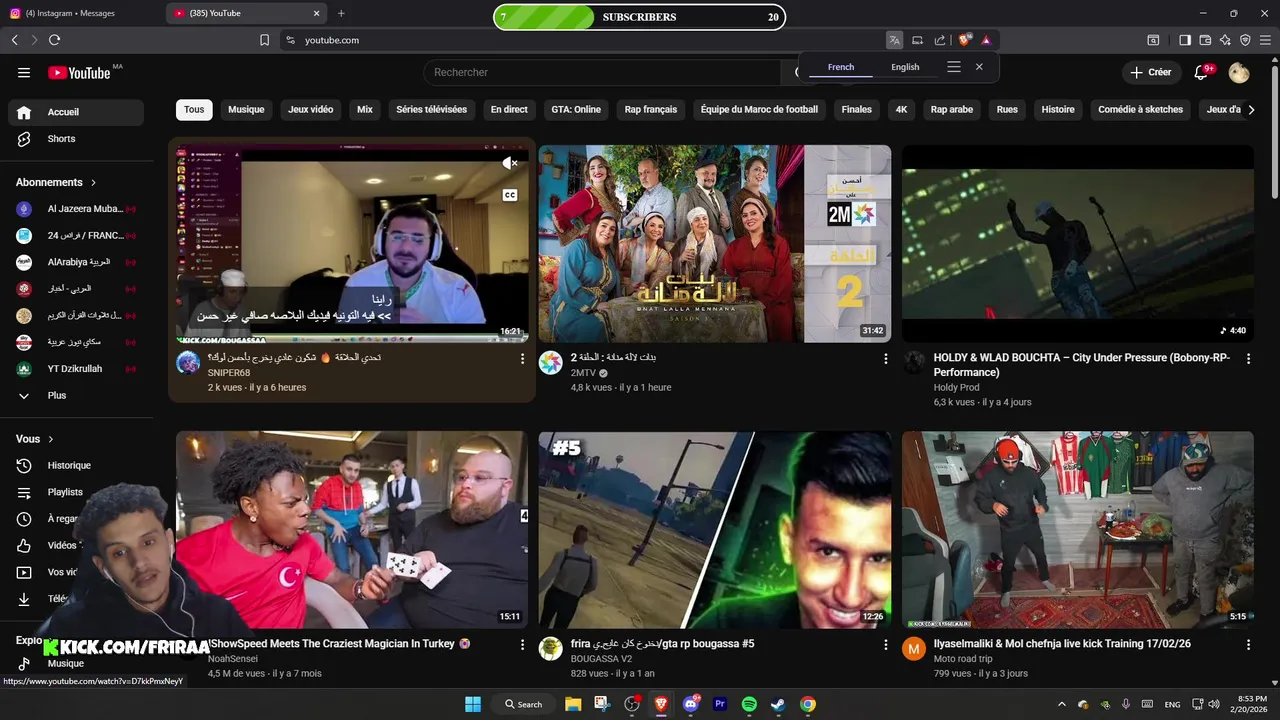Select the En direct filter chip
This screenshot has height=720, width=1280.
pyautogui.click(x=509, y=110)
